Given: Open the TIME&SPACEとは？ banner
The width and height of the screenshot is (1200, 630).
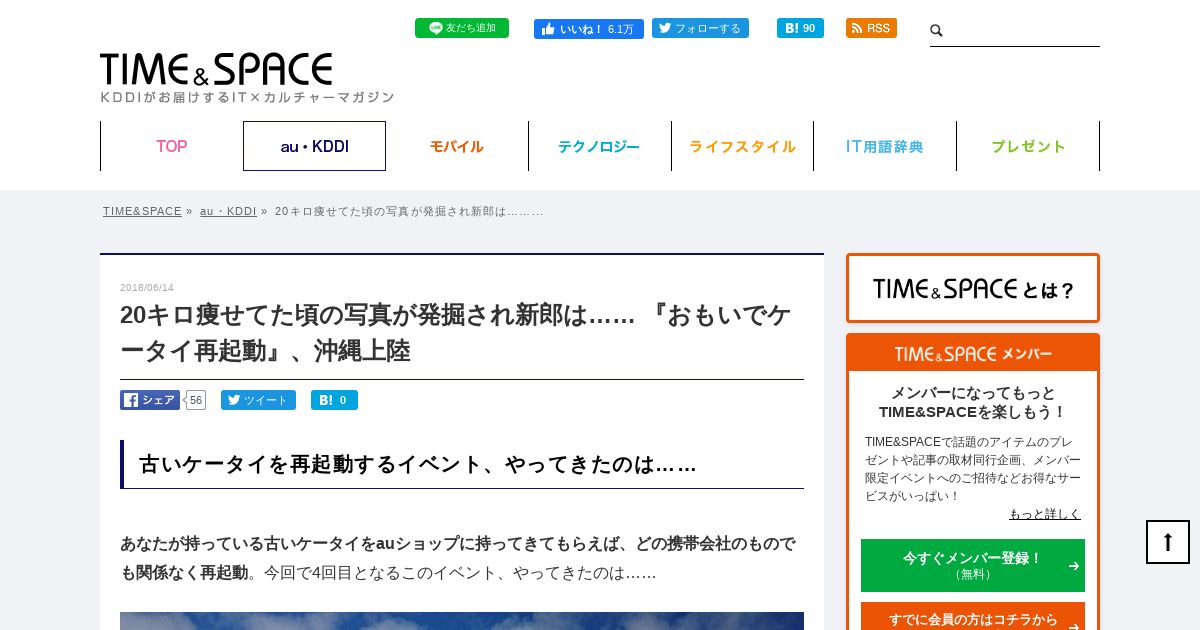Looking at the screenshot, I should tap(973, 288).
